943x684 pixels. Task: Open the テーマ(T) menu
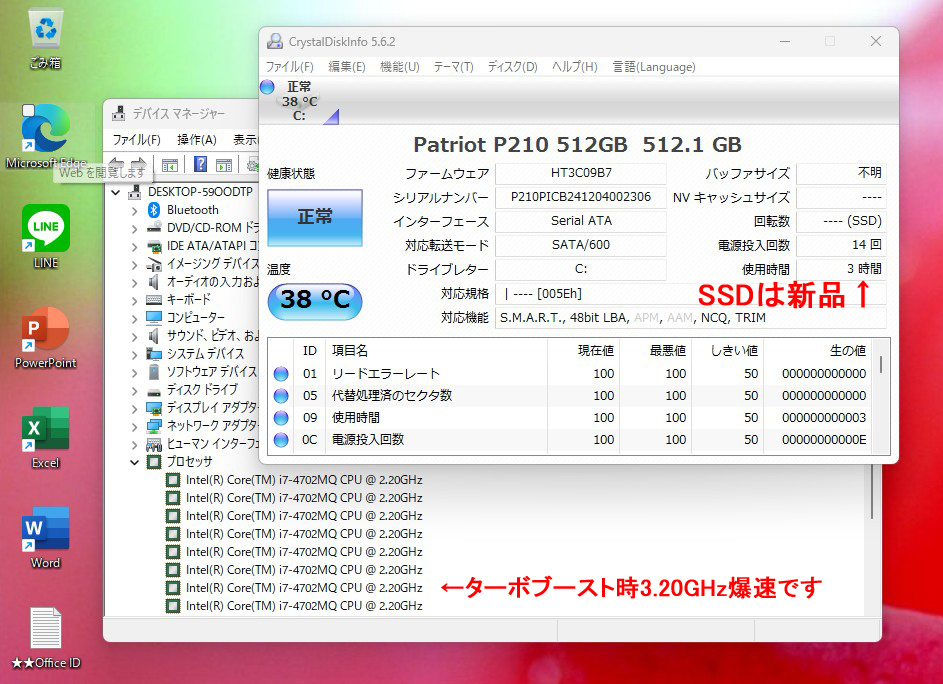tap(453, 67)
